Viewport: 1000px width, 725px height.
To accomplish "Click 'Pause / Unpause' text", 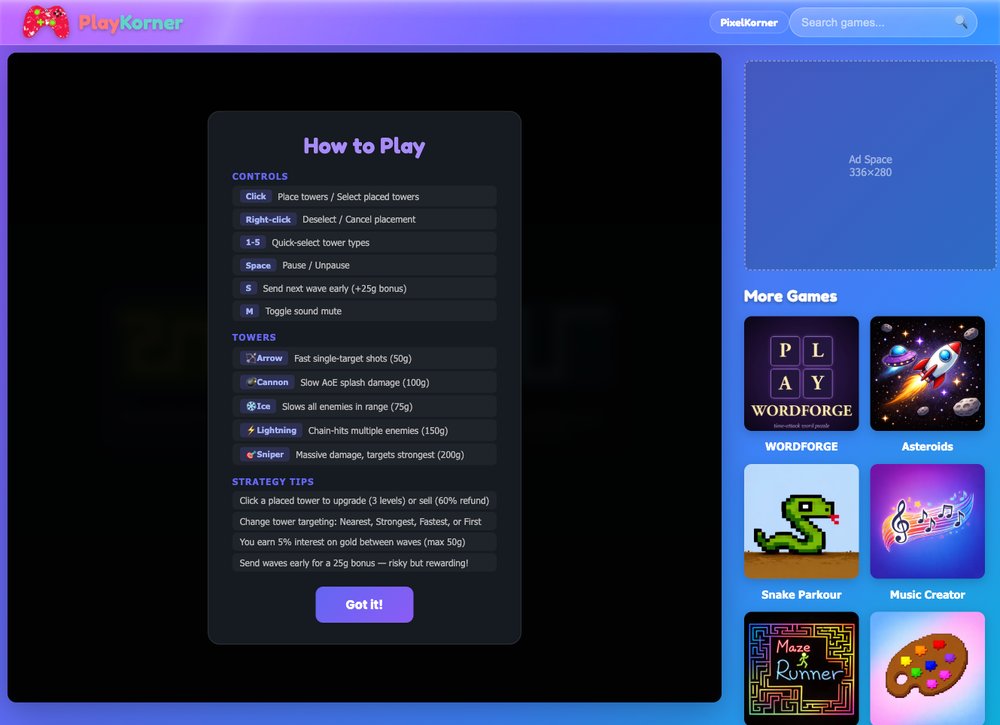I will 316,265.
